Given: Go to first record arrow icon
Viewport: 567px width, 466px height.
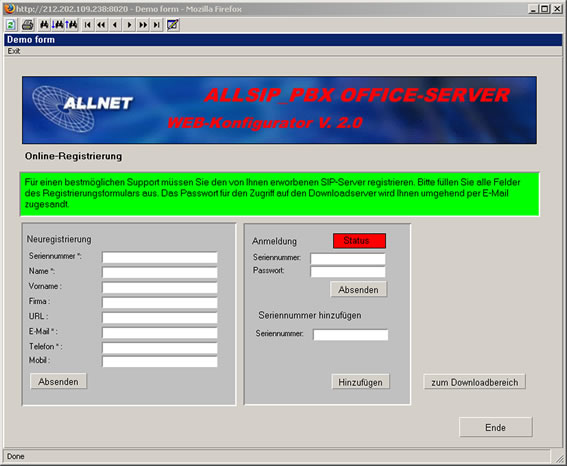Looking at the screenshot, I should [x=87, y=25].
